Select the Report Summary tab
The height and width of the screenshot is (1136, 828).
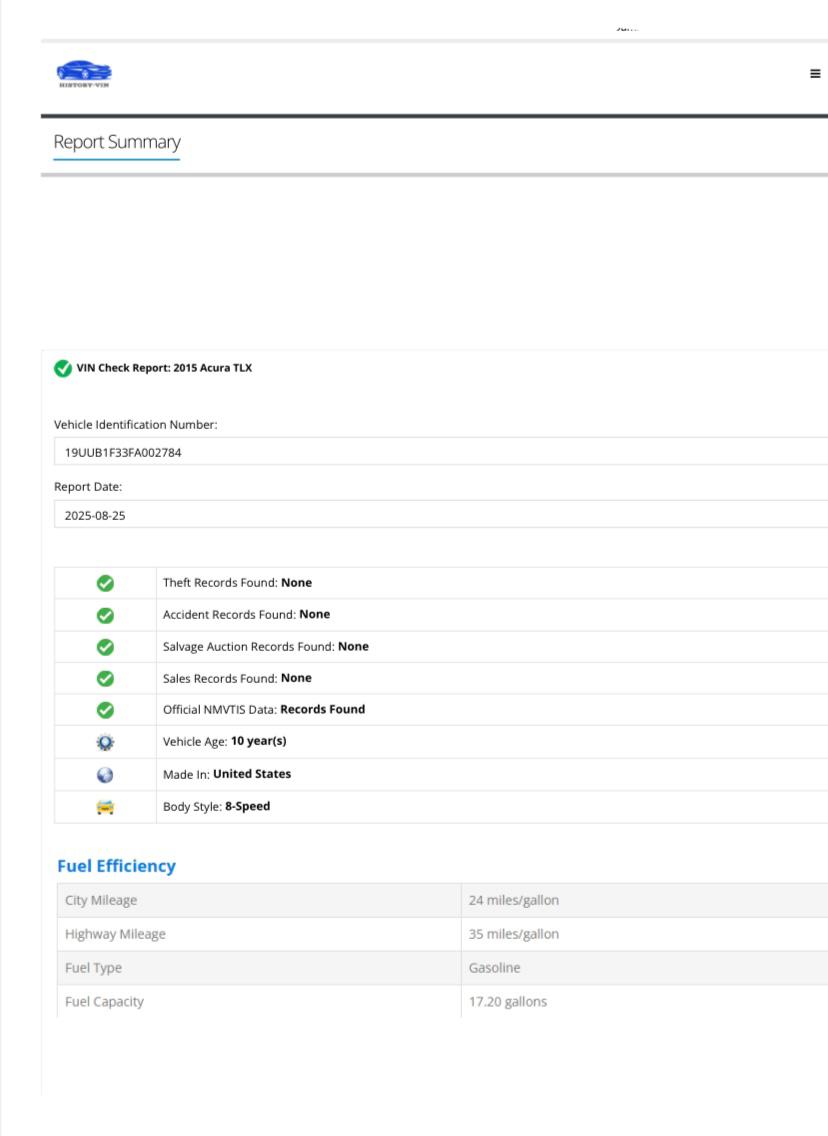[x=116, y=142]
